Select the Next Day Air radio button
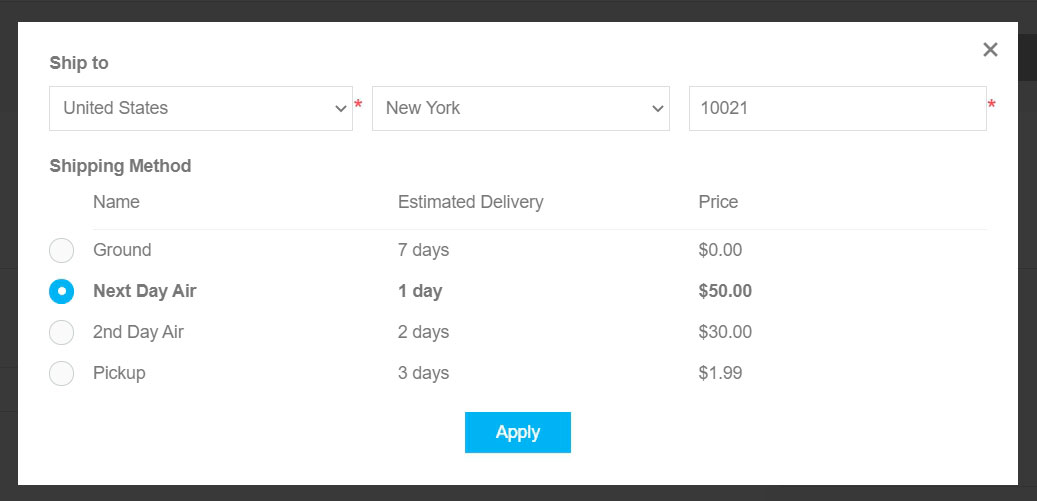This screenshot has height=501, width=1037. click(x=62, y=291)
